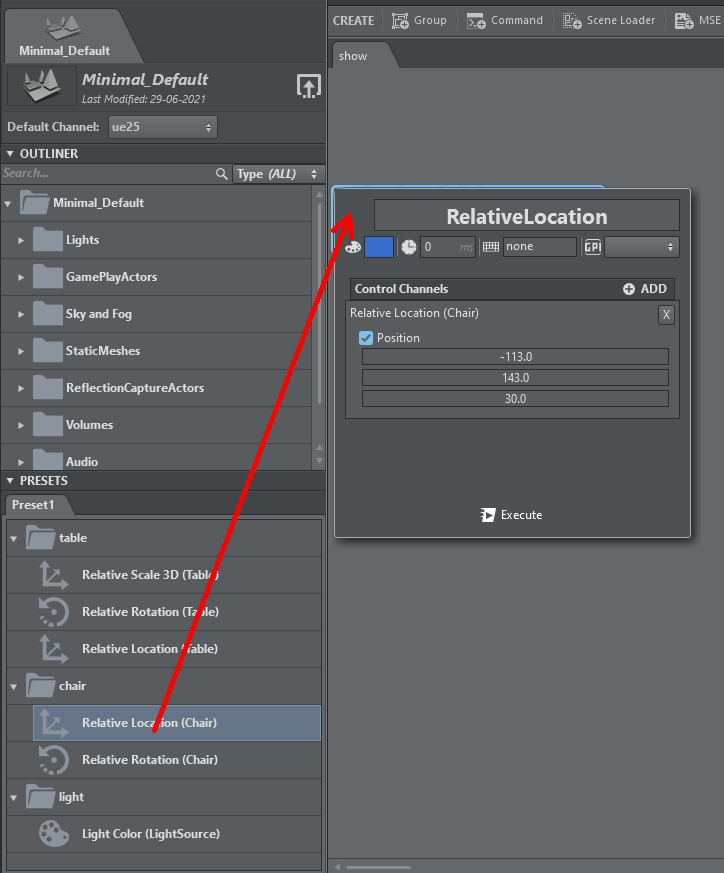
Task: Expand the Lights folder in outliner
Action: 21,240
